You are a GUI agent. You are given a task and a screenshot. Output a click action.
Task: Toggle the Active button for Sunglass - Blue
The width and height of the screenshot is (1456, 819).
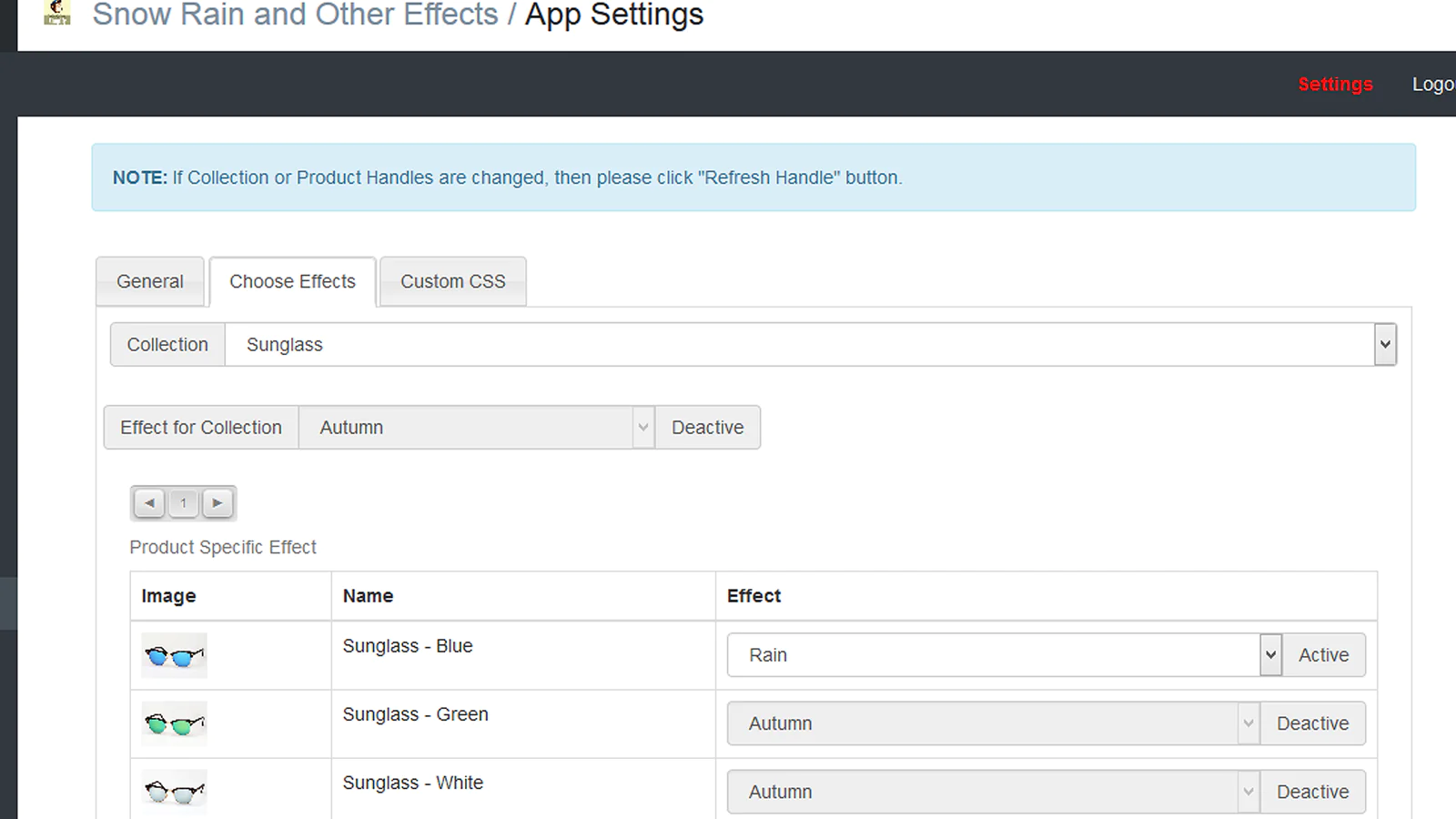coord(1323,655)
